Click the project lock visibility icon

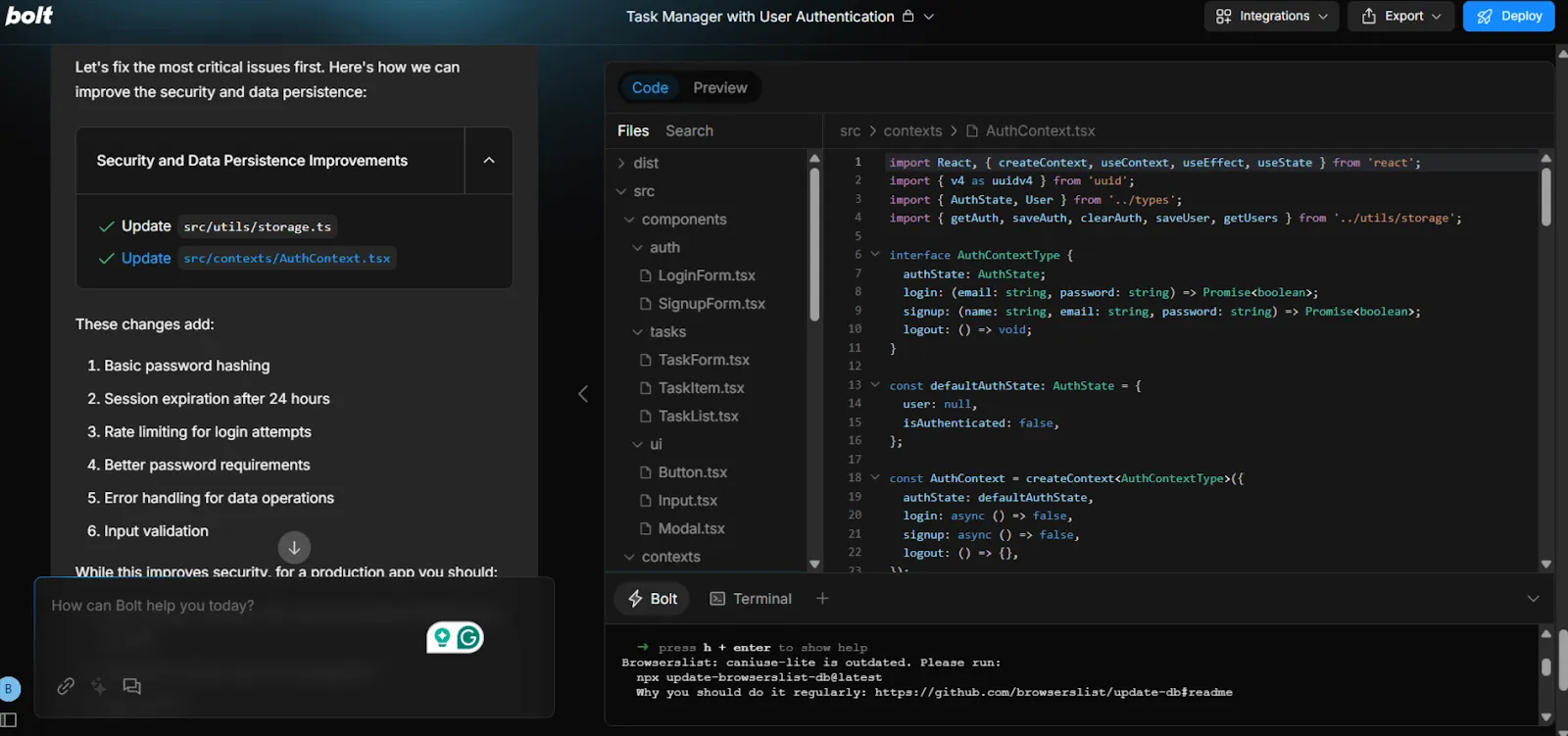907,16
